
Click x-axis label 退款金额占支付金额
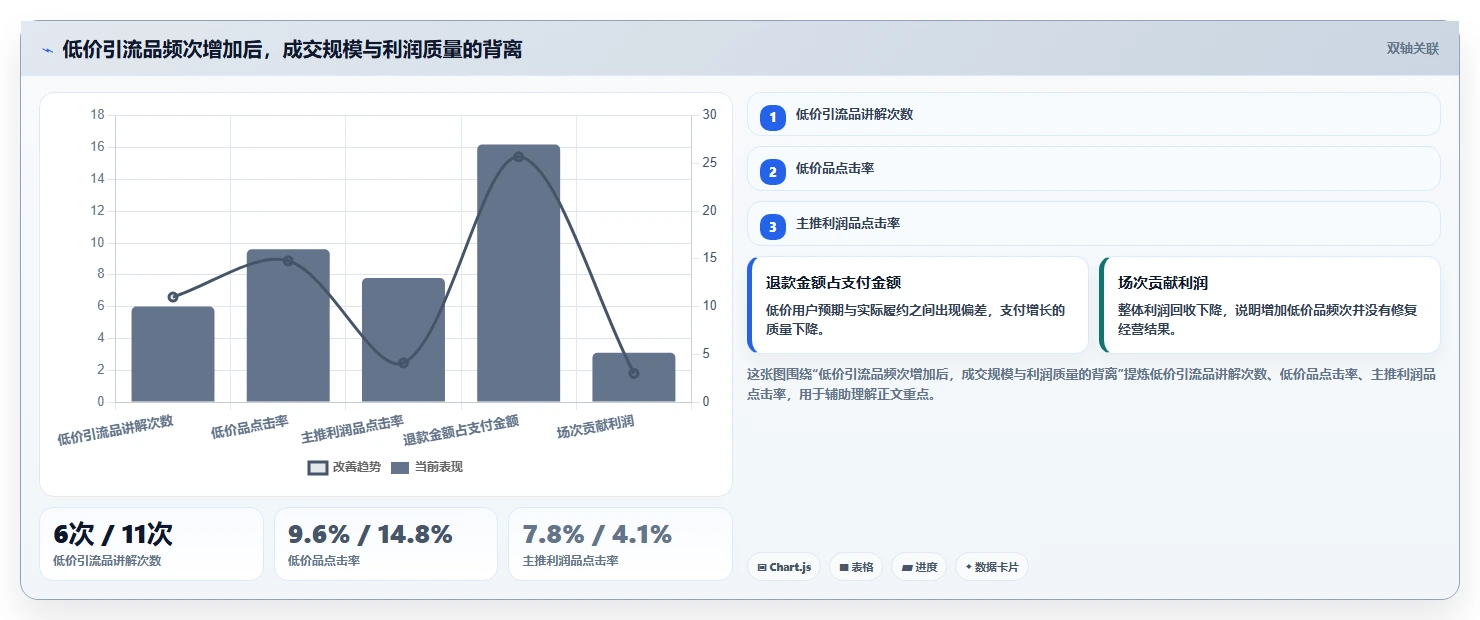coord(461,430)
